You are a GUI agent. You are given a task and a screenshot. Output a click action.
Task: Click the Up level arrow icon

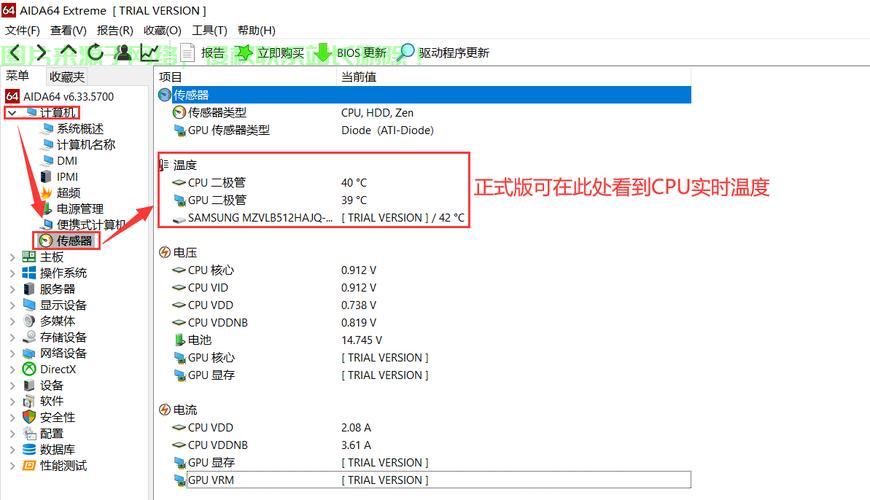point(68,52)
